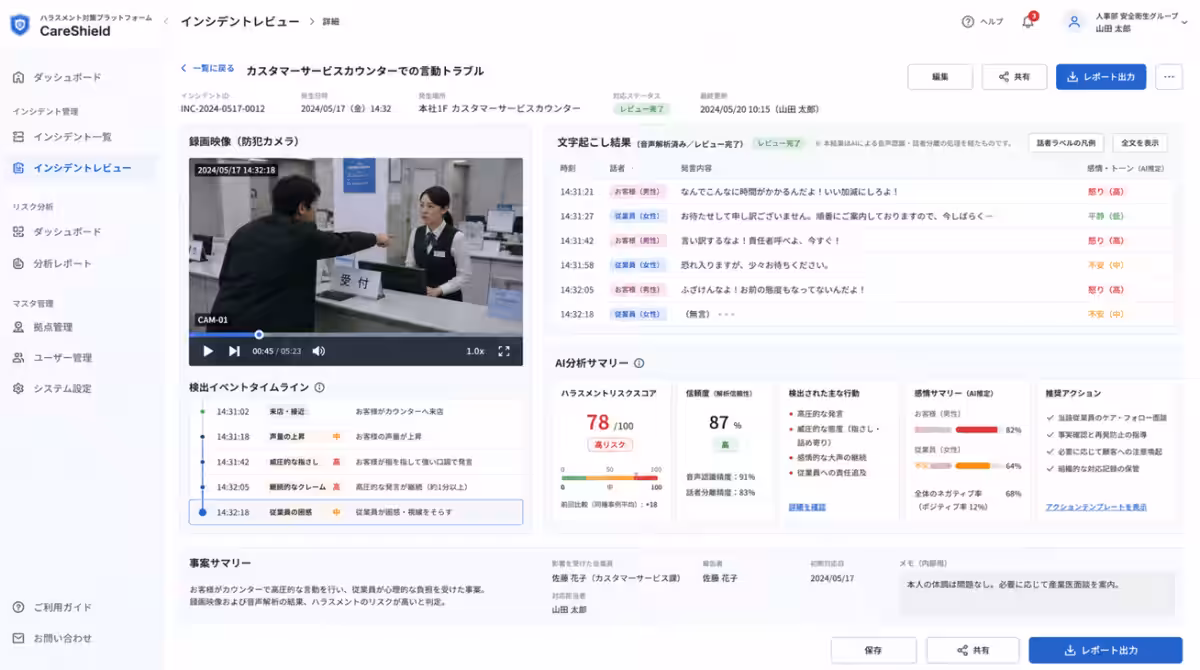Click 話者ラベルの凡例 button
The height and width of the screenshot is (670, 1200).
coord(1066,143)
